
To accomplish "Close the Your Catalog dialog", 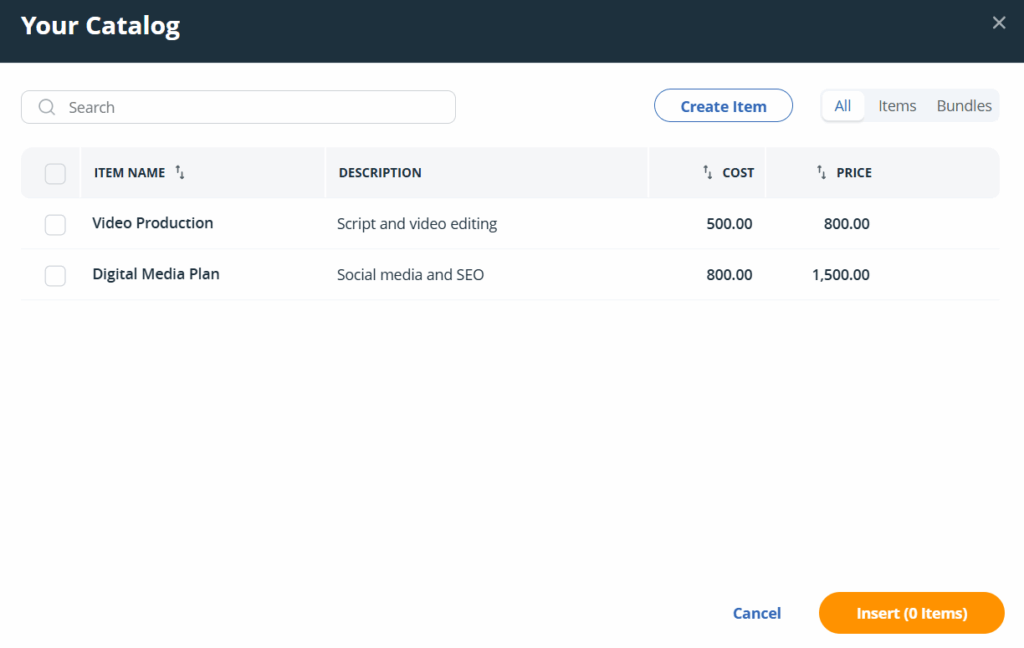I will [998, 23].
